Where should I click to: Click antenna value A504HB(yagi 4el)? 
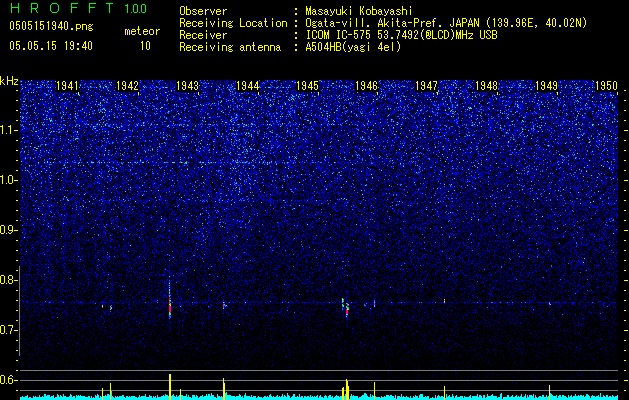pyautogui.click(x=353, y=47)
